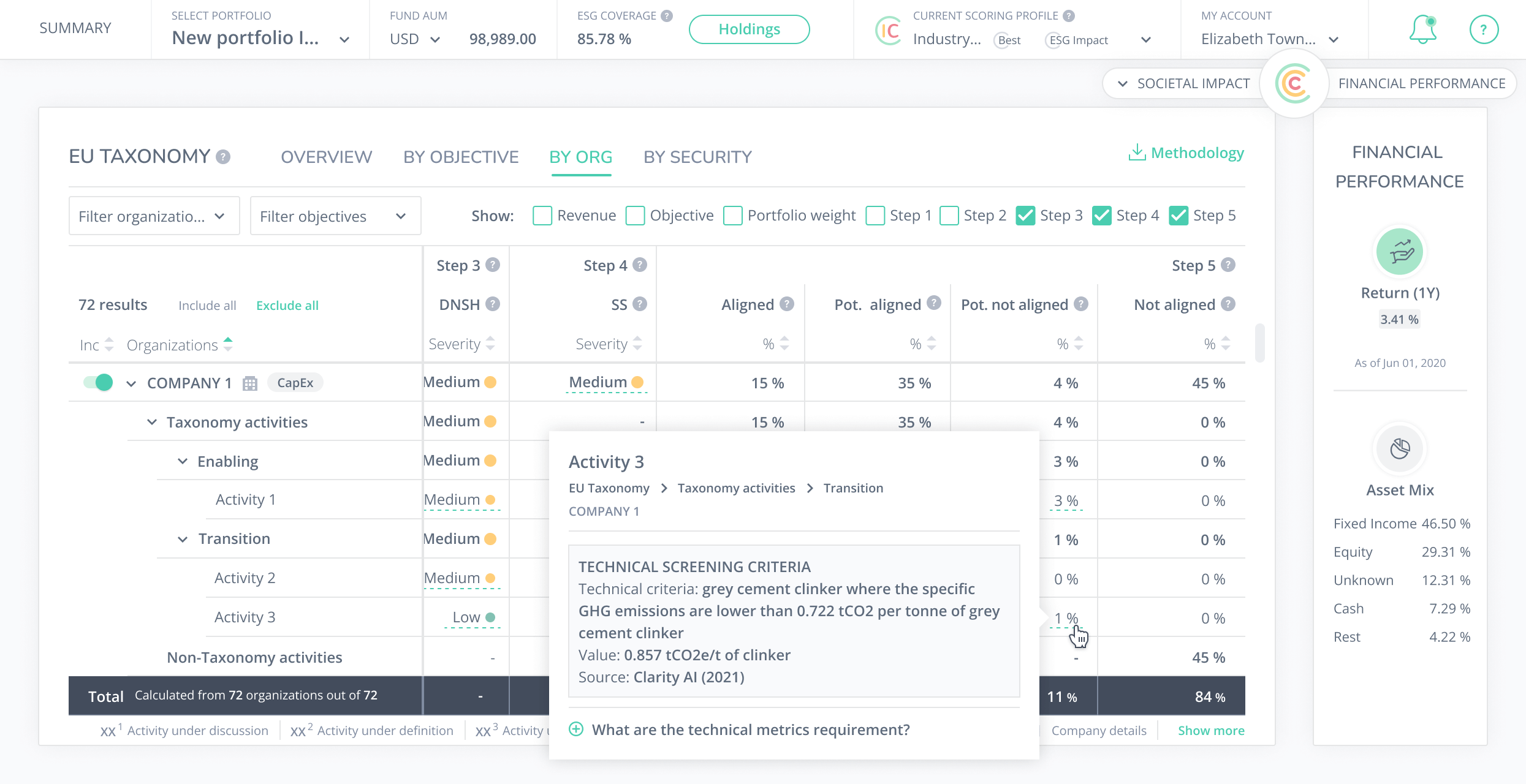This screenshot has width=1526, height=784.
Task: Open the Filter organizations dropdown
Action: 154,216
